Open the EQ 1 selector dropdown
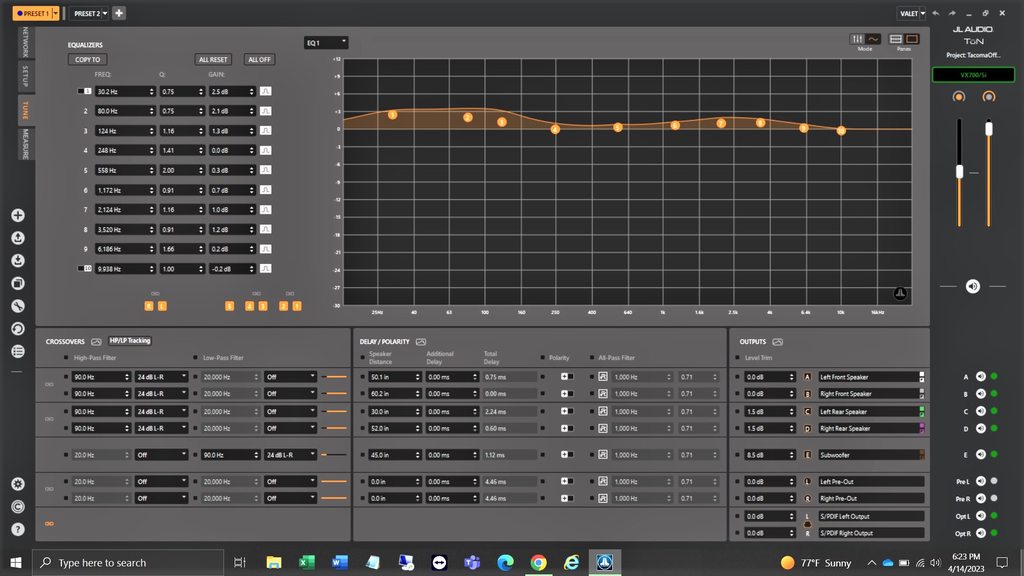Screen dimensions: 1024x576 pyautogui.click(x=326, y=43)
